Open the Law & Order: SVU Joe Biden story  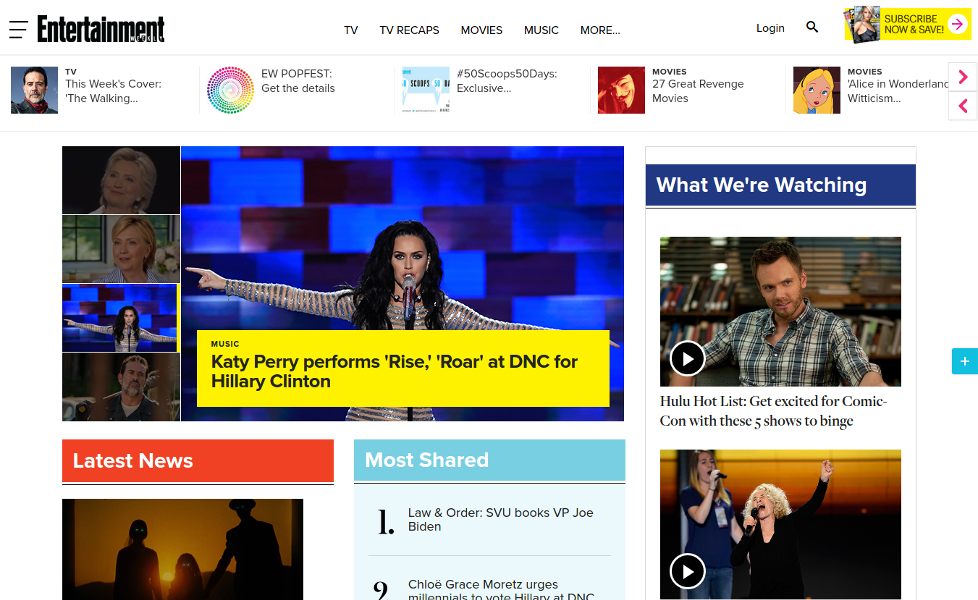click(498, 519)
